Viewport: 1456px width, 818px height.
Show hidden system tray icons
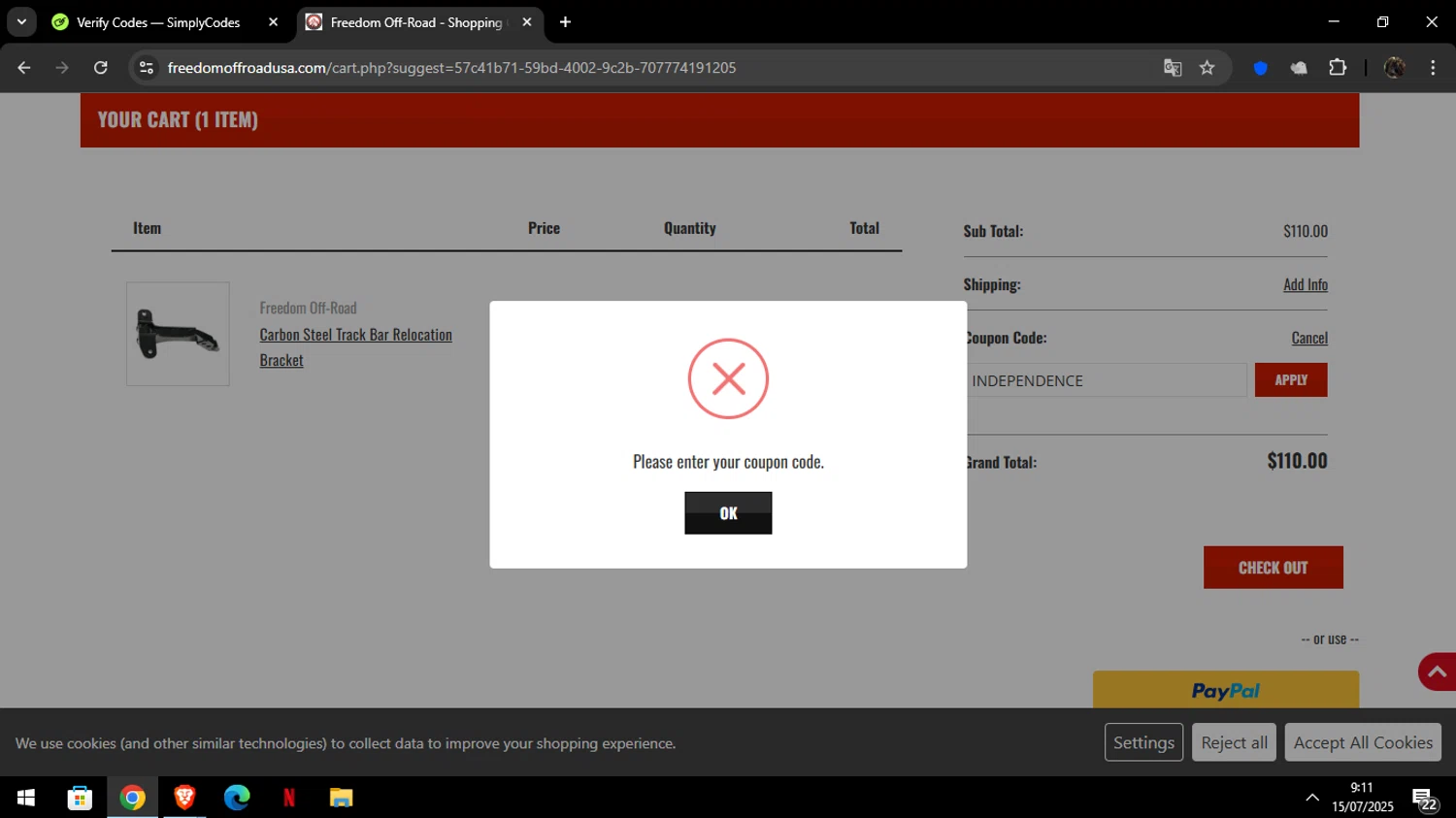pyautogui.click(x=1312, y=798)
